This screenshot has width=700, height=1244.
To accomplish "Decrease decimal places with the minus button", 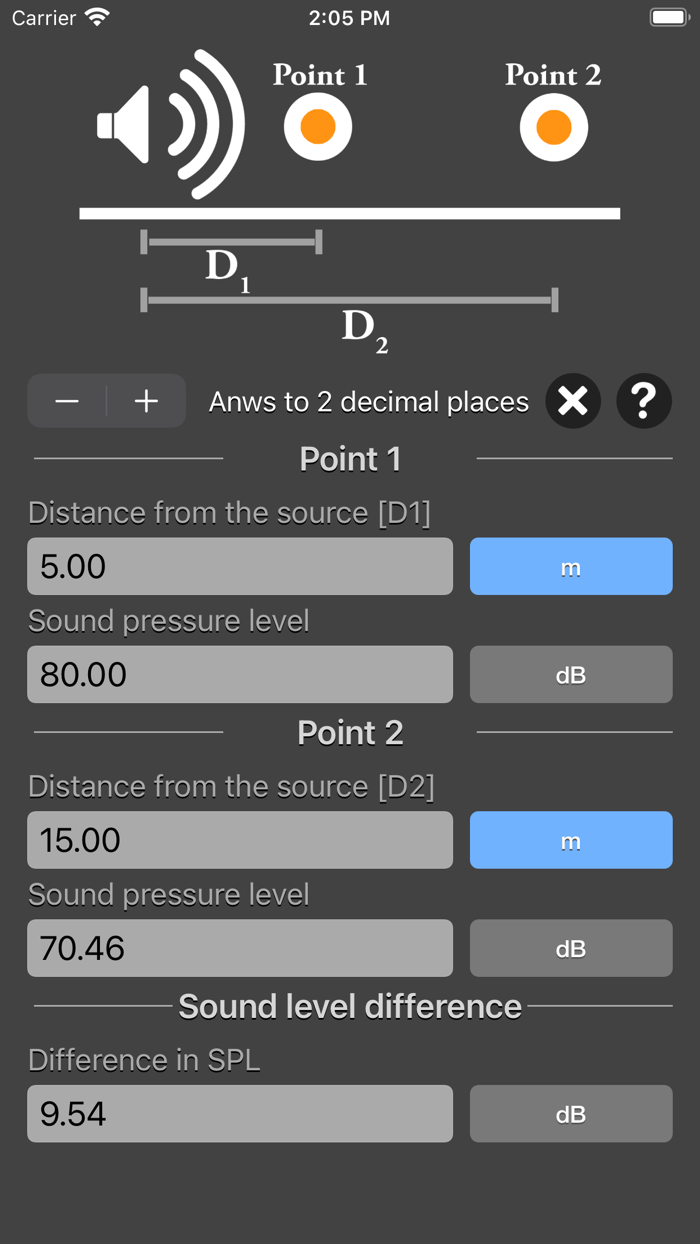I will 67,401.
